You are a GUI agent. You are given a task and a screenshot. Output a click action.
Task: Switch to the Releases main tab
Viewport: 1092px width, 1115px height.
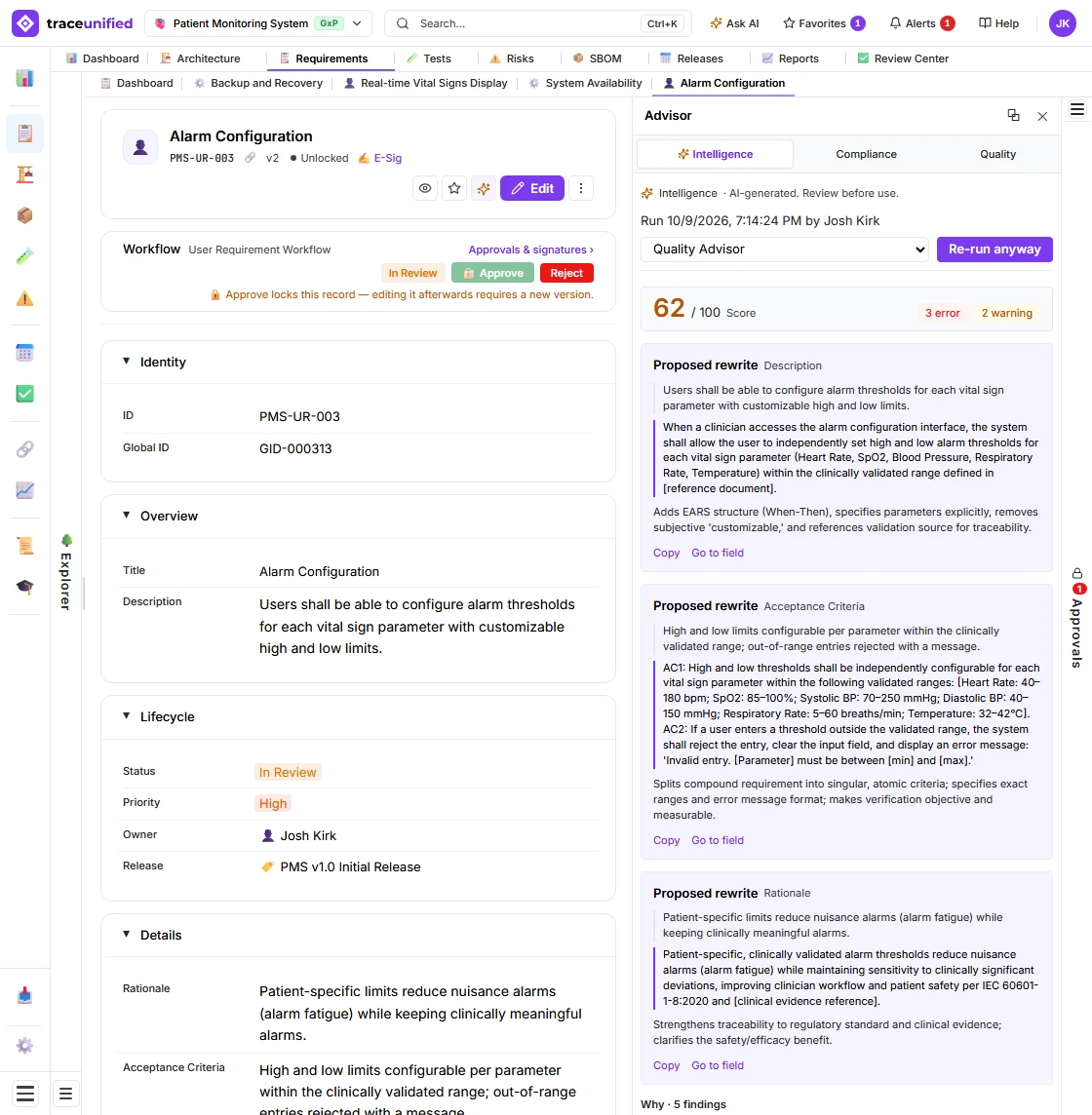tap(691, 58)
